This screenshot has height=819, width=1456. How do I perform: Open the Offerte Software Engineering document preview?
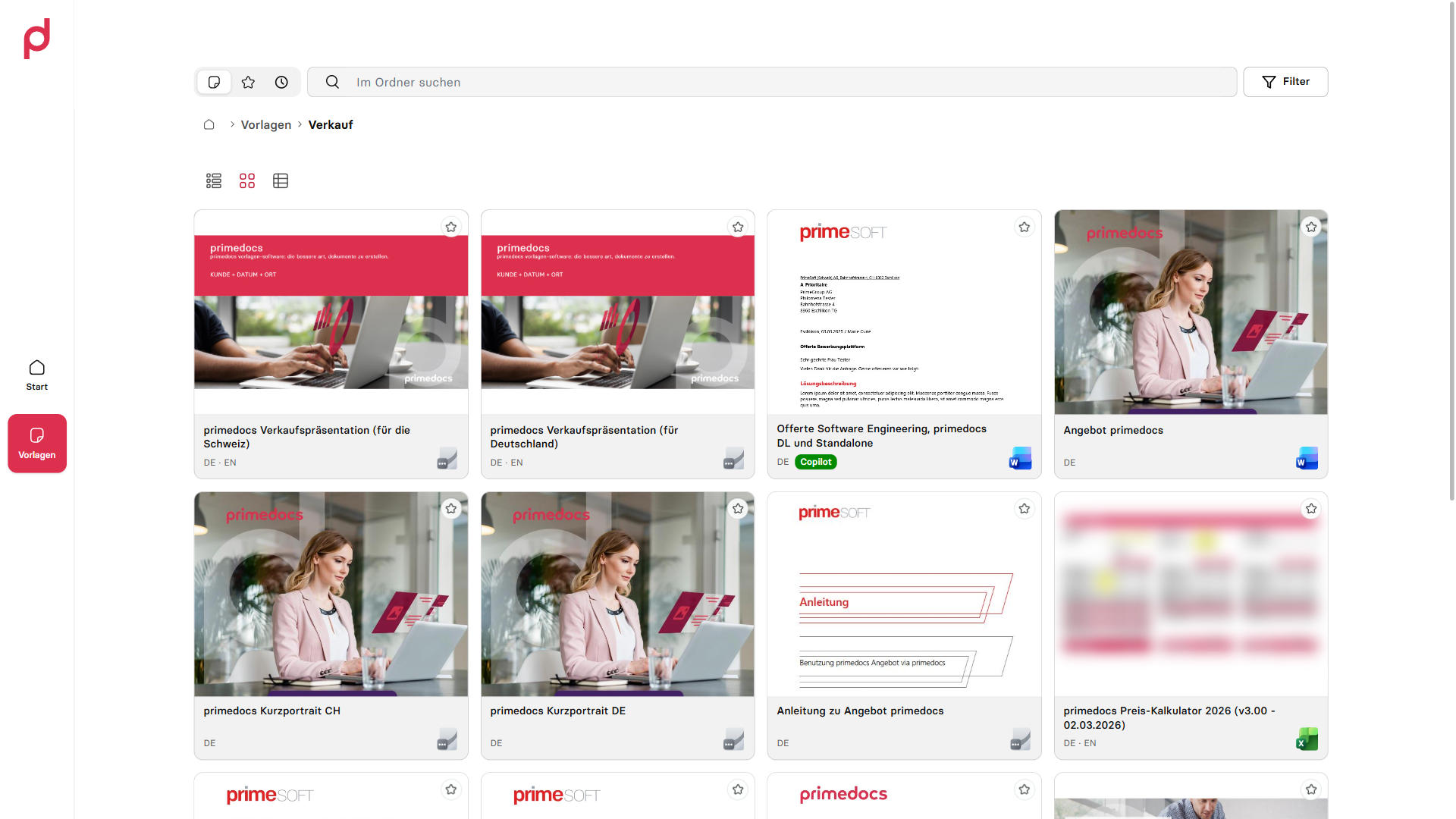pyautogui.click(x=904, y=312)
